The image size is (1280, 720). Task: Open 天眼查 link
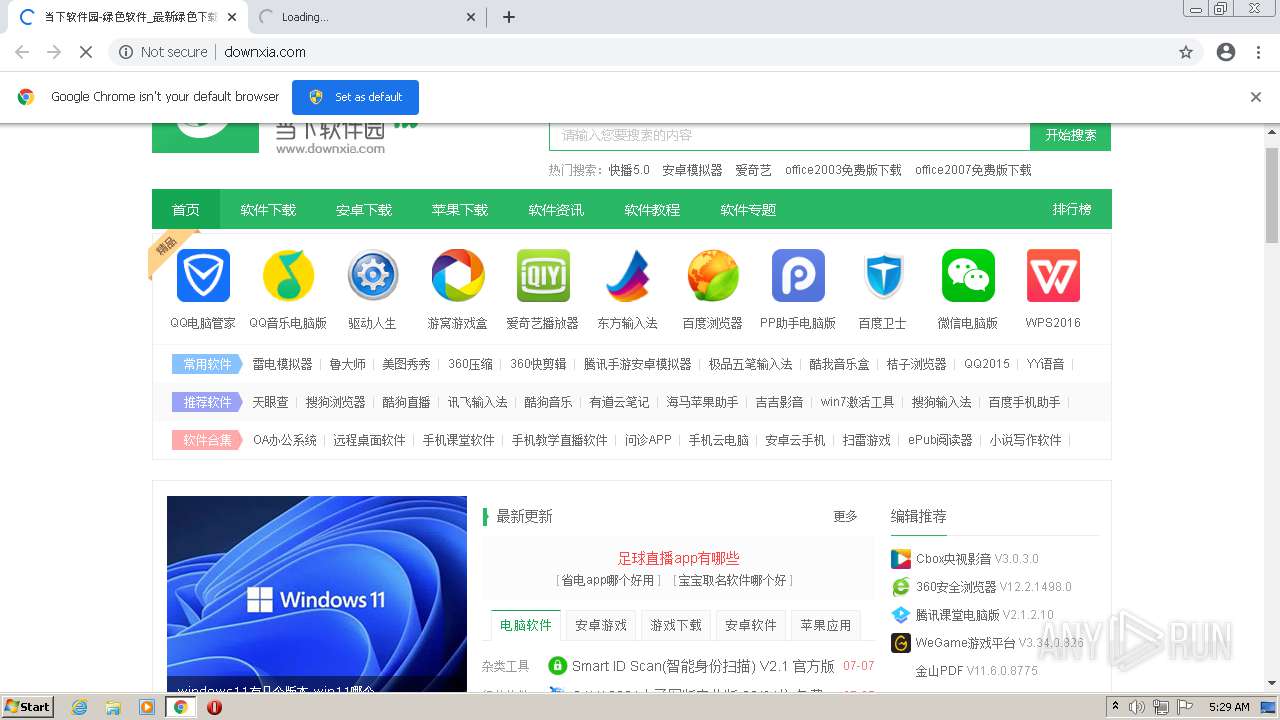[270, 402]
